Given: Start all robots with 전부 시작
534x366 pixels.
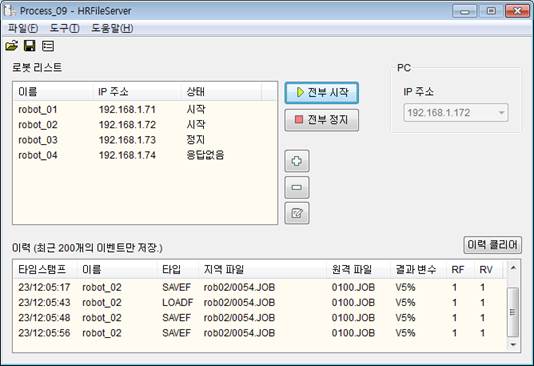Looking at the screenshot, I should [321, 93].
